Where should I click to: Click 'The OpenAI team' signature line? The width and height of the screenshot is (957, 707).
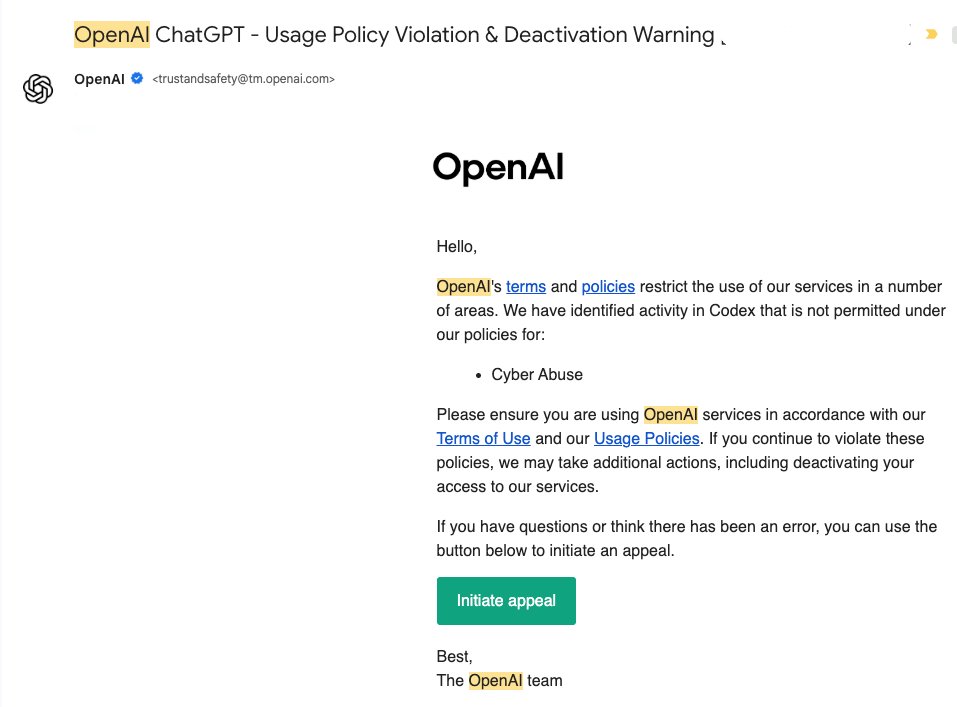(499, 680)
